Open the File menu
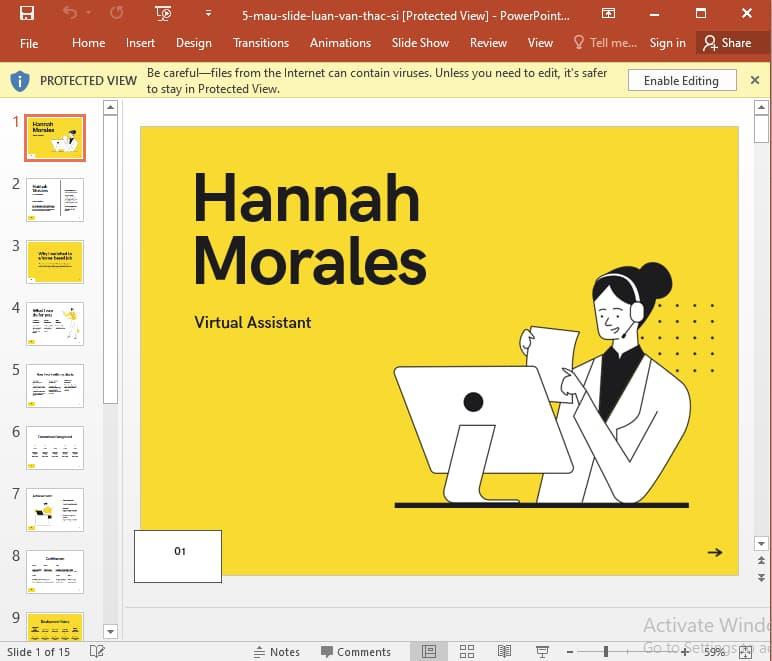The width and height of the screenshot is (772, 661). coord(29,43)
